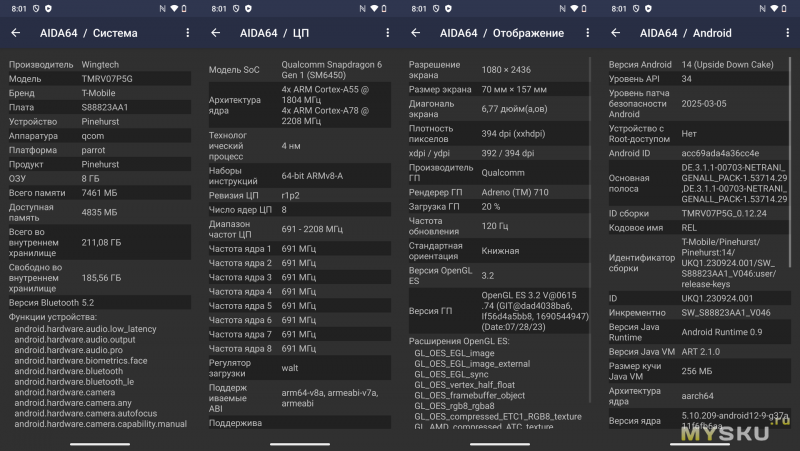
Task: Select the Загрузка ГП 20 % row
Action: coord(498,207)
